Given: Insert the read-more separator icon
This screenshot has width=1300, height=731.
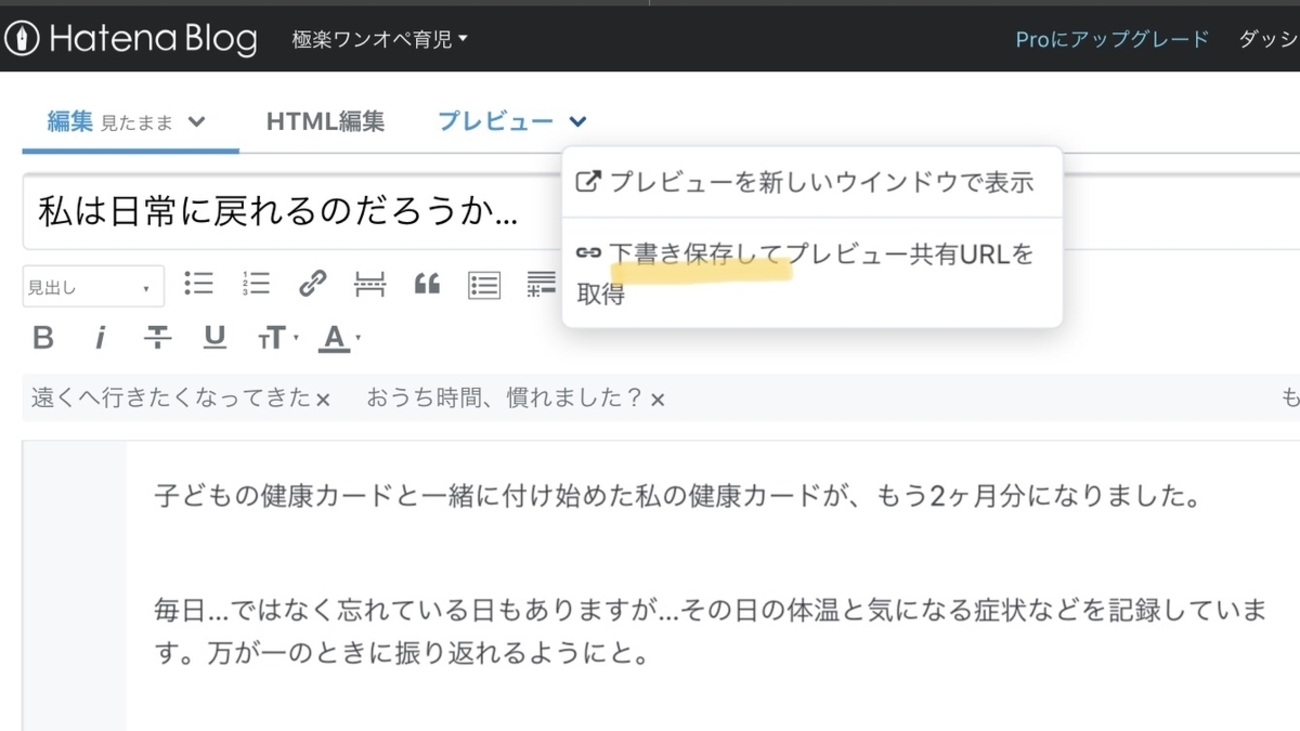Looking at the screenshot, I should click(x=370, y=285).
